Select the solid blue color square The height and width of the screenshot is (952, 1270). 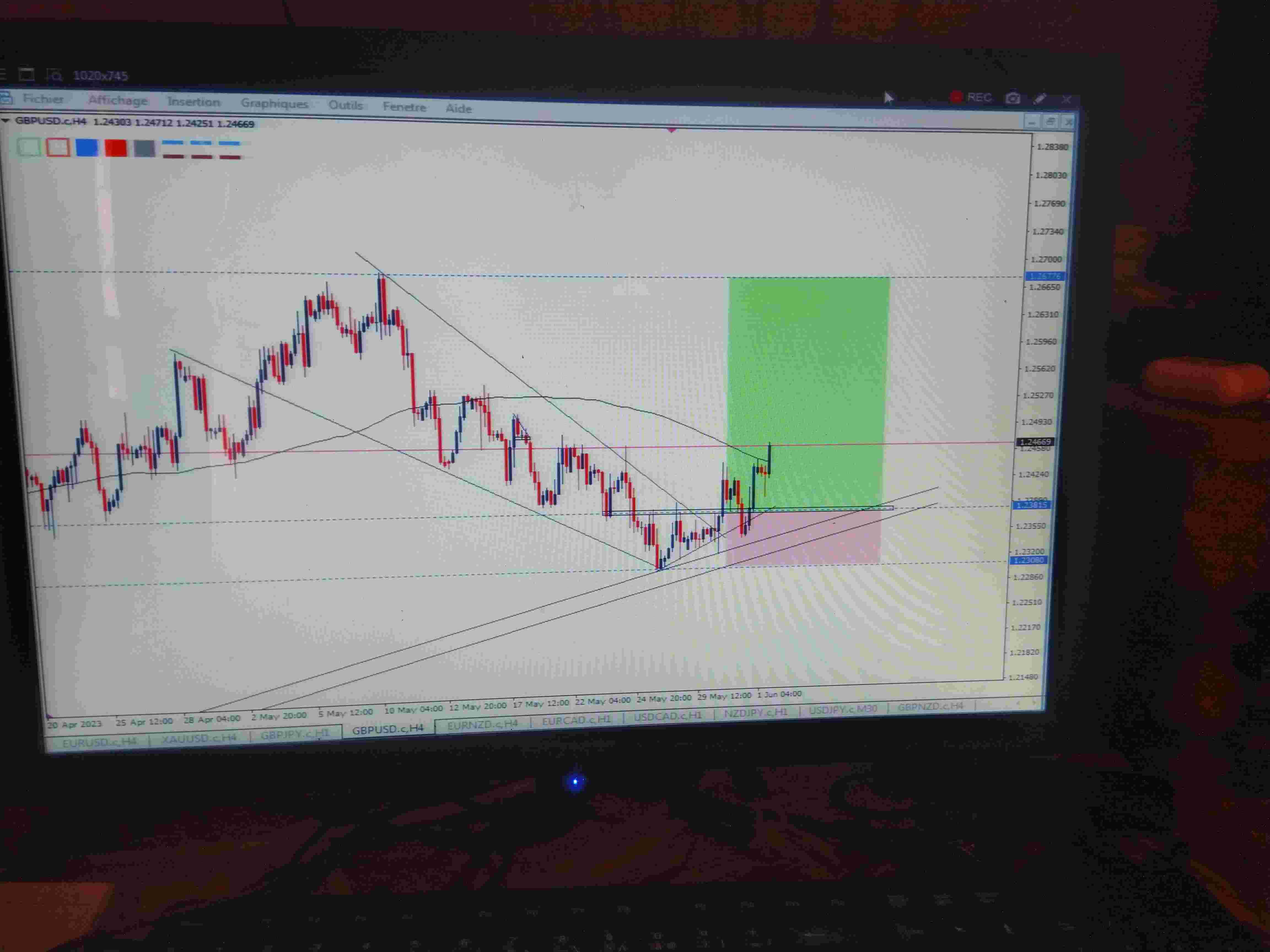pos(87,147)
